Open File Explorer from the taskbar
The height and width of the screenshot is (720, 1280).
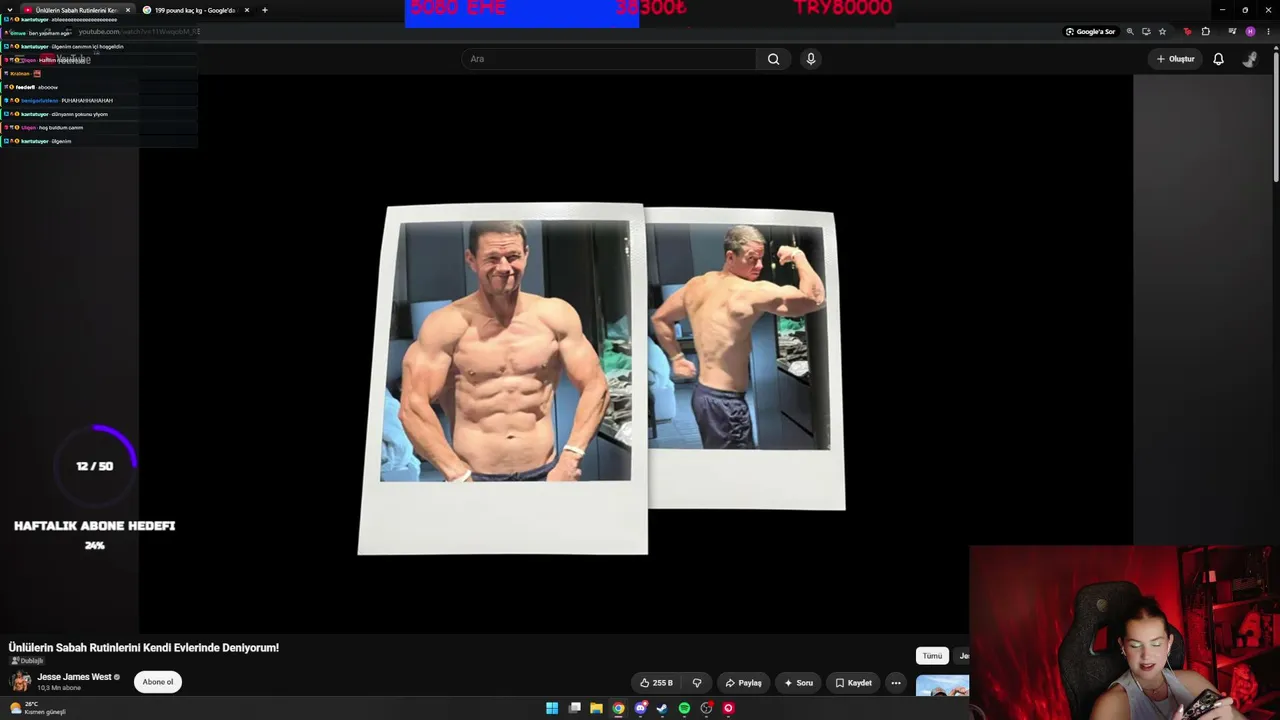pos(596,708)
